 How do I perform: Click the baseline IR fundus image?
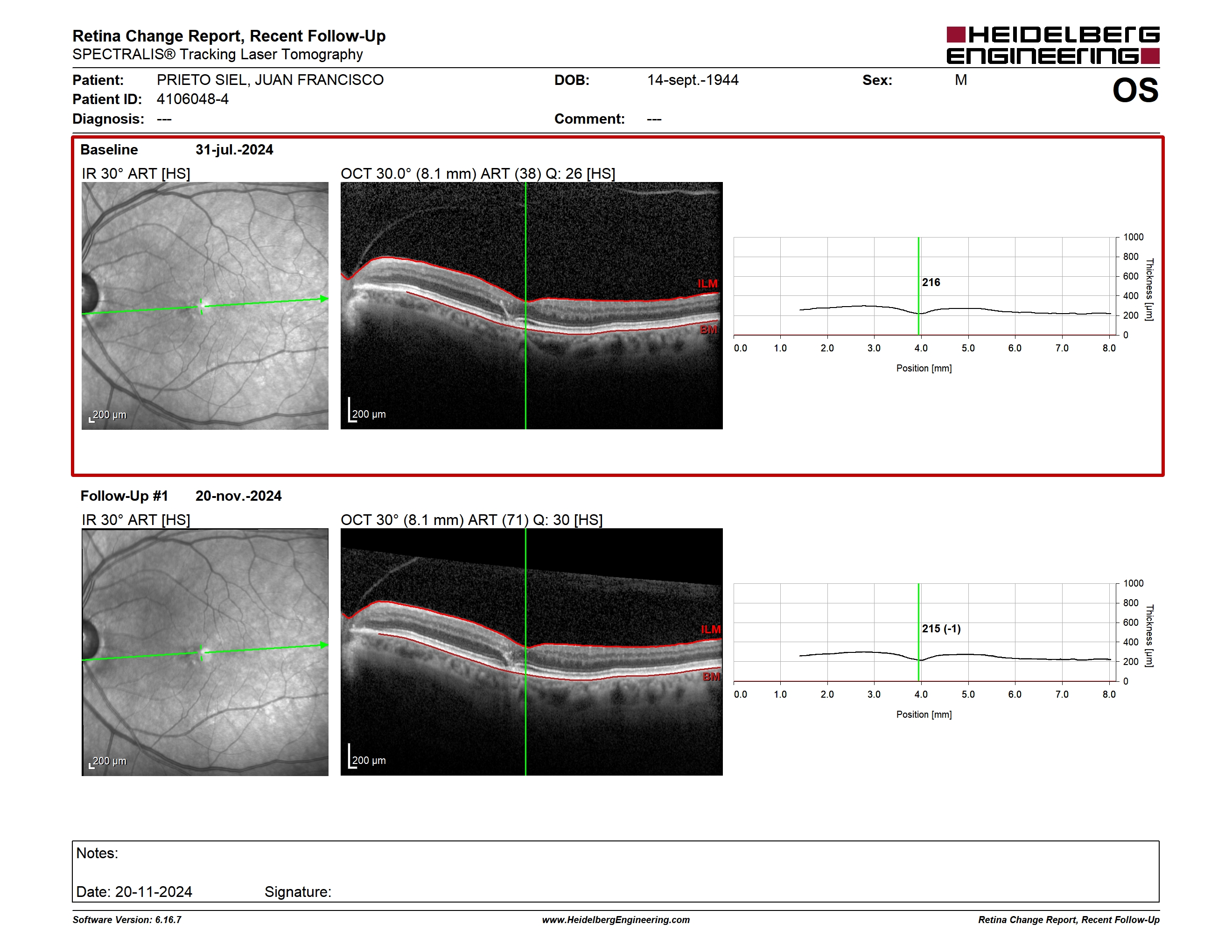(205, 306)
